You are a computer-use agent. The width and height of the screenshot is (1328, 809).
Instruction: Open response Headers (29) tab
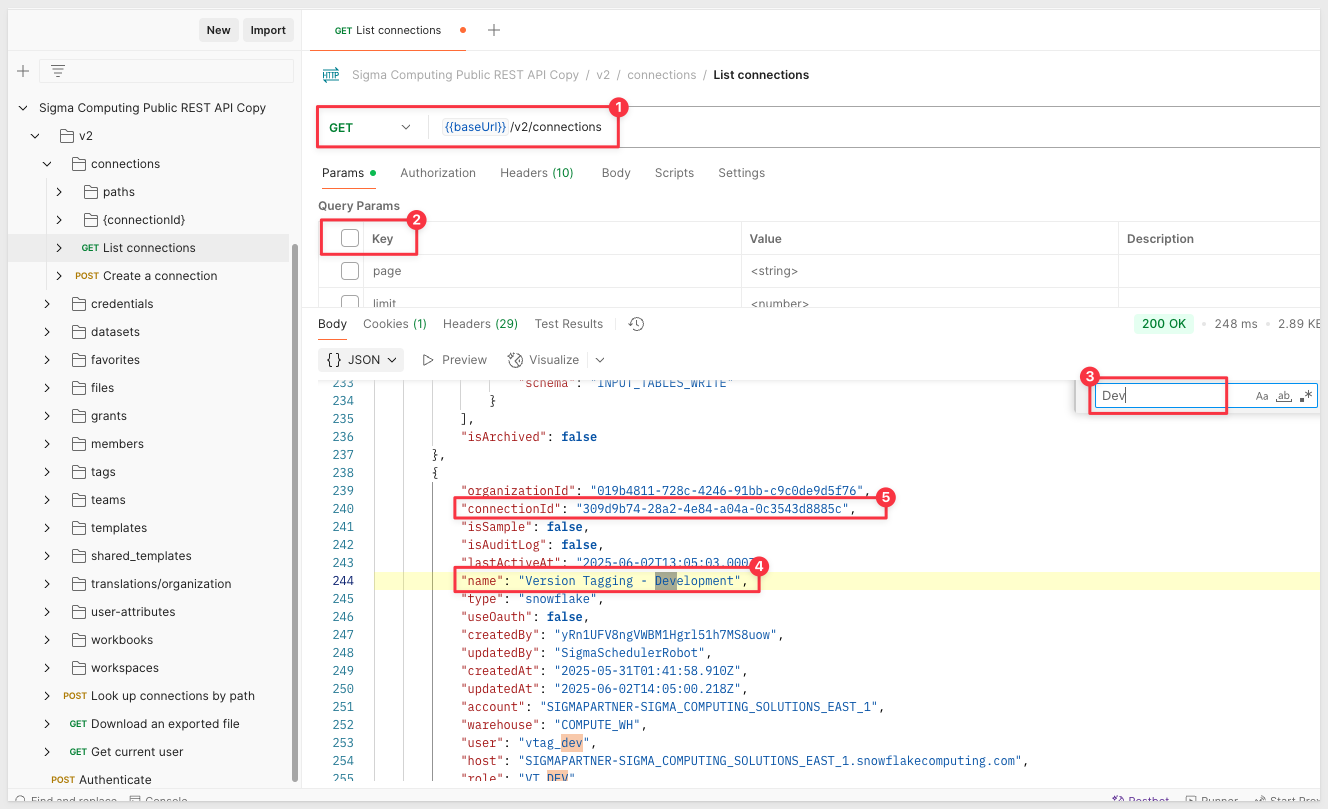point(480,324)
